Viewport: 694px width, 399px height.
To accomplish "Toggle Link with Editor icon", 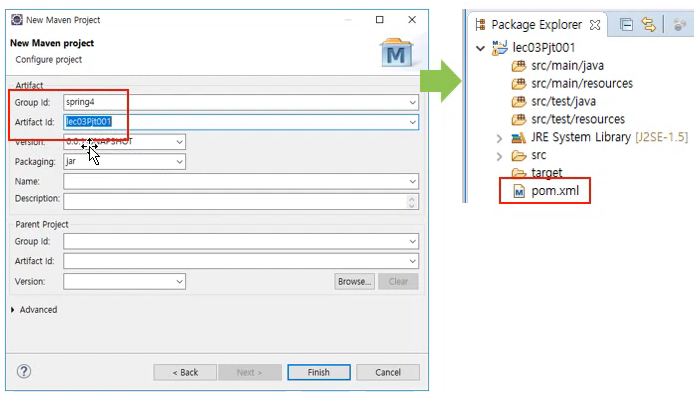I will [x=648, y=25].
